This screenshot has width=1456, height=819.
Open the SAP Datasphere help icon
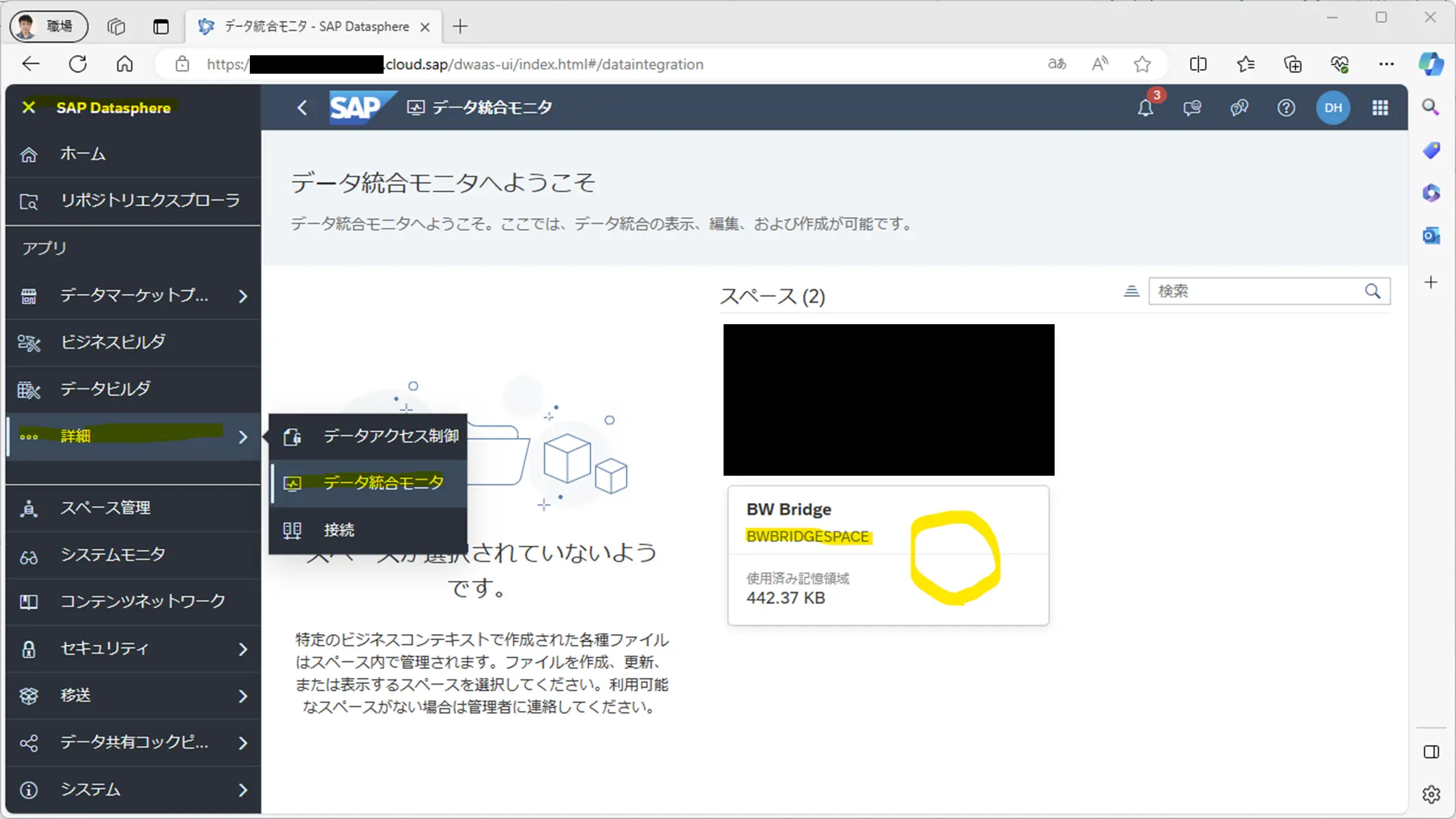(1286, 107)
